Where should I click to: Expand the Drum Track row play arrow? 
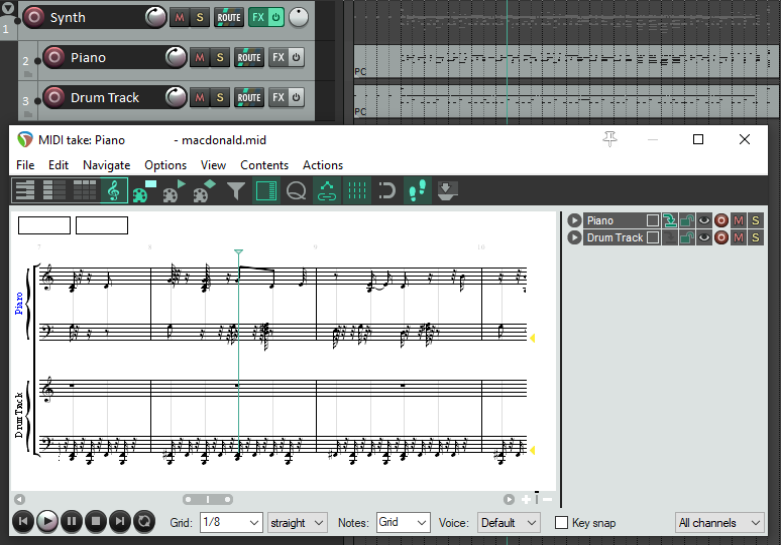574,238
